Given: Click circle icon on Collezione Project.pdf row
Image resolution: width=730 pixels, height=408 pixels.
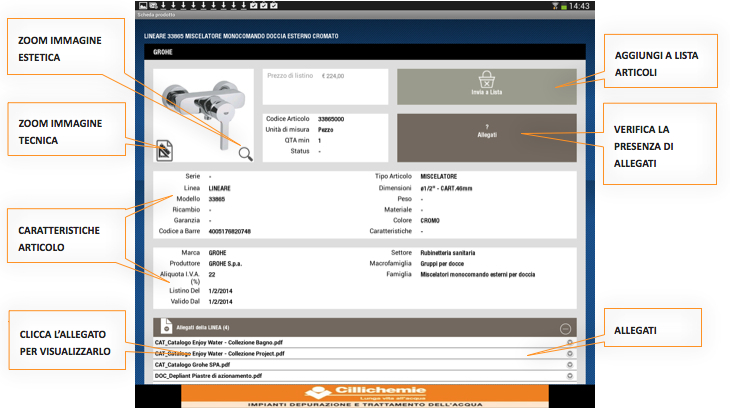Looking at the screenshot, I should click(x=569, y=354).
